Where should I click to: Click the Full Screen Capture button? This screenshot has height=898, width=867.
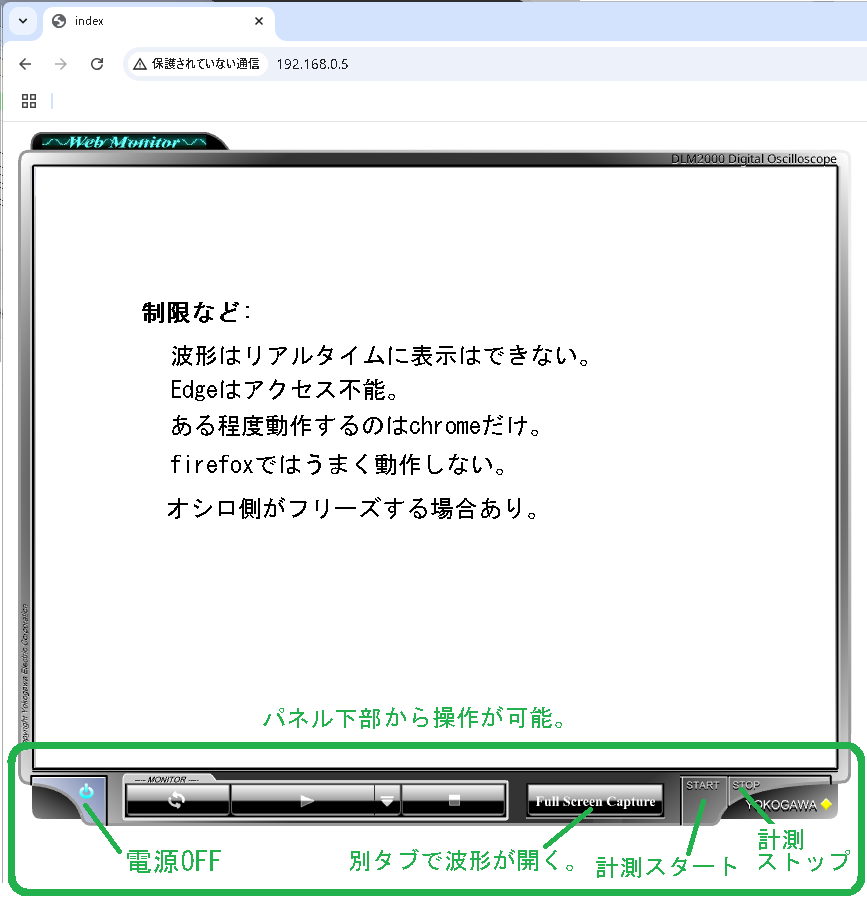595,801
